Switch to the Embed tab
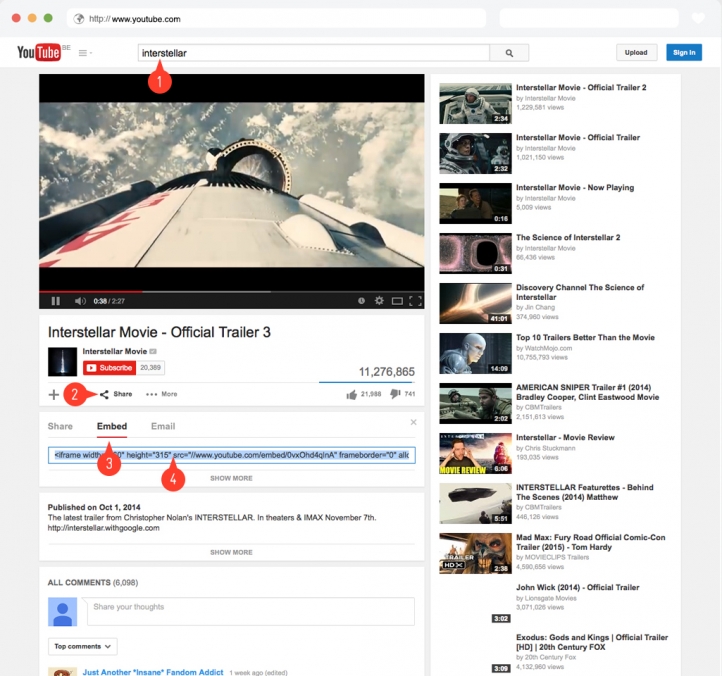 coord(112,426)
